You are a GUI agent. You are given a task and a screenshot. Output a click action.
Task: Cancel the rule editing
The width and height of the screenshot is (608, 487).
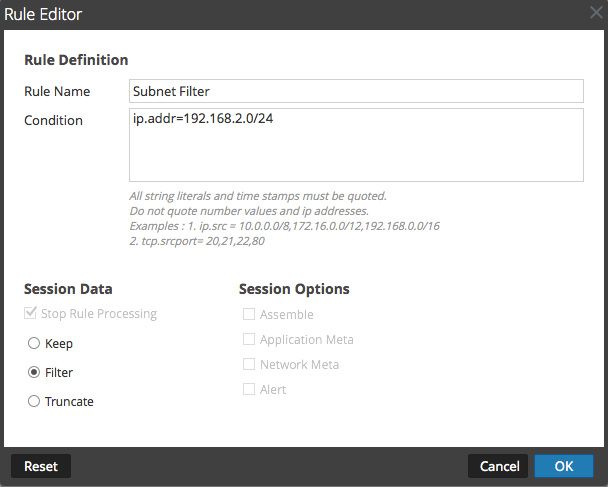(x=499, y=466)
